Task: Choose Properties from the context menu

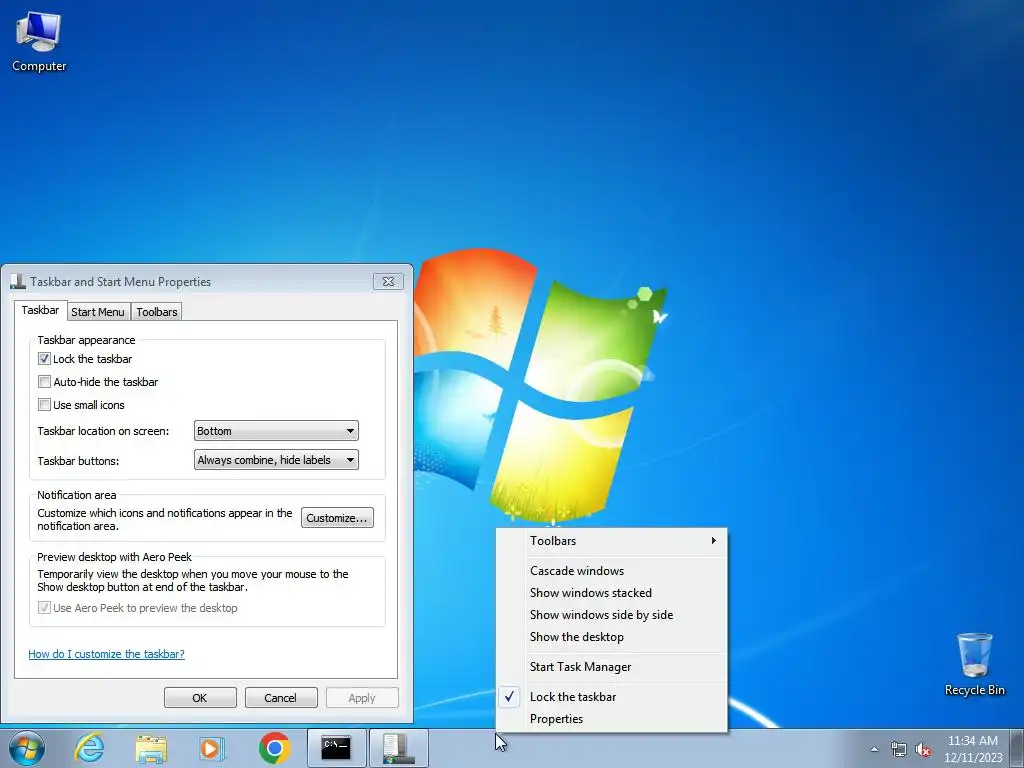Action: [x=612, y=719]
